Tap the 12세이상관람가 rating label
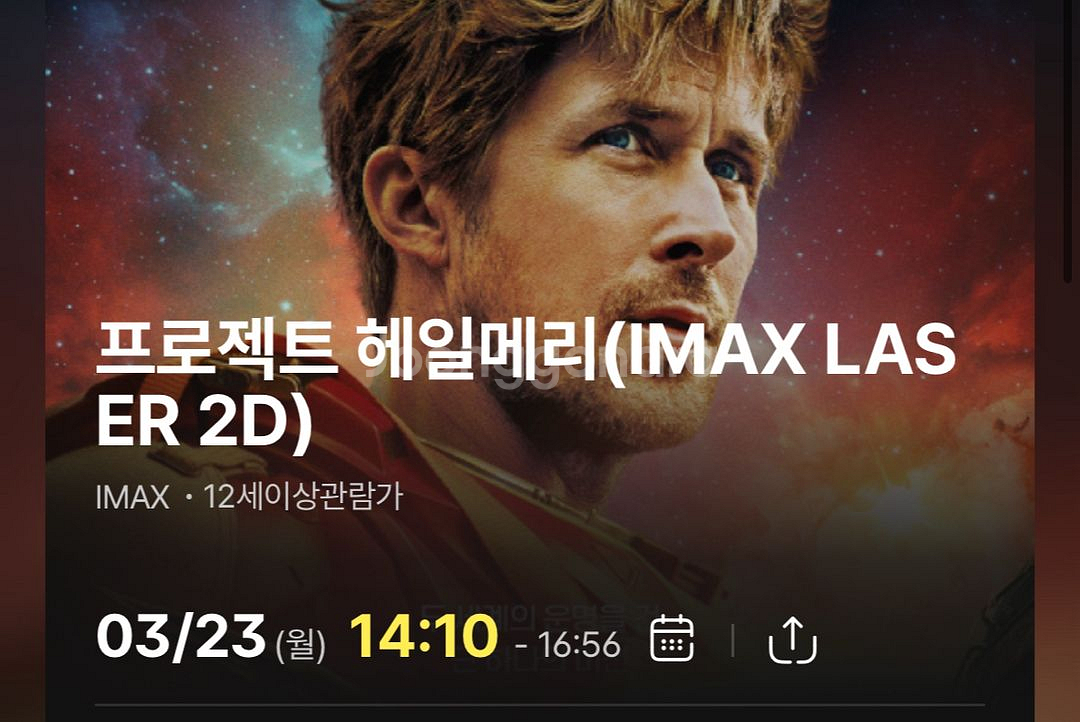 302,497
